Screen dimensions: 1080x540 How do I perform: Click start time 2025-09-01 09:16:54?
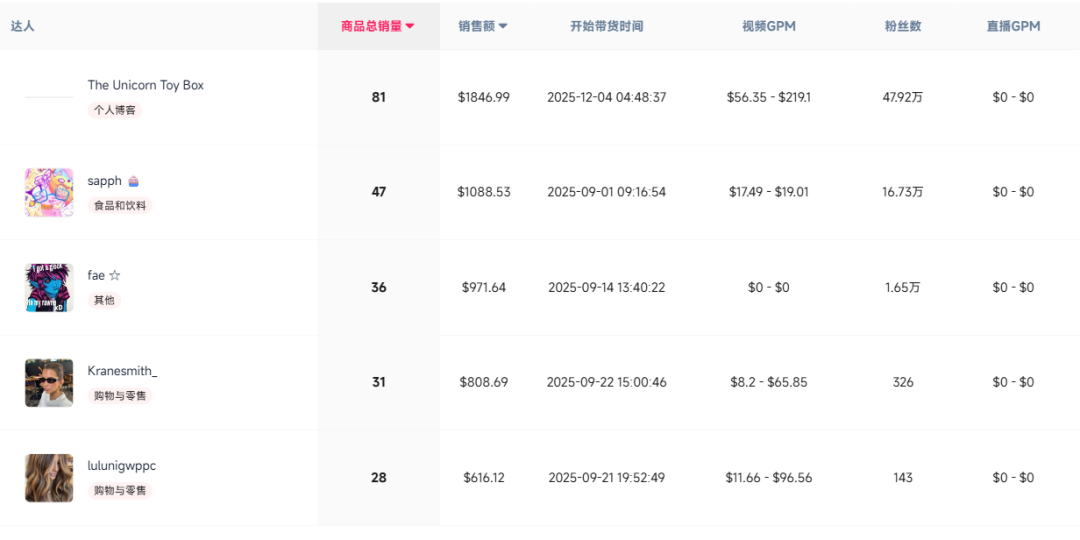click(x=607, y=192)
